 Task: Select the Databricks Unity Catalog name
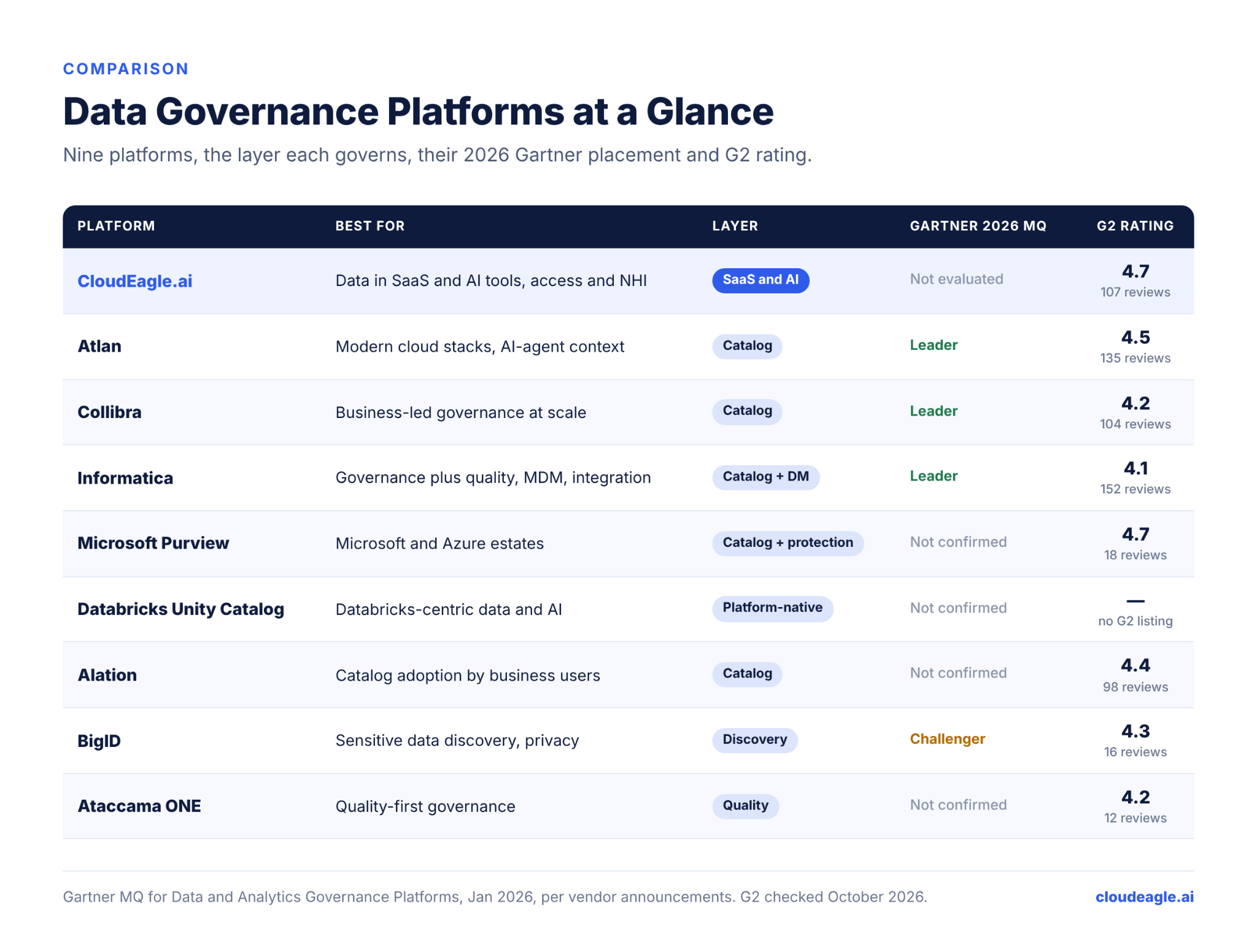[180, 609]
